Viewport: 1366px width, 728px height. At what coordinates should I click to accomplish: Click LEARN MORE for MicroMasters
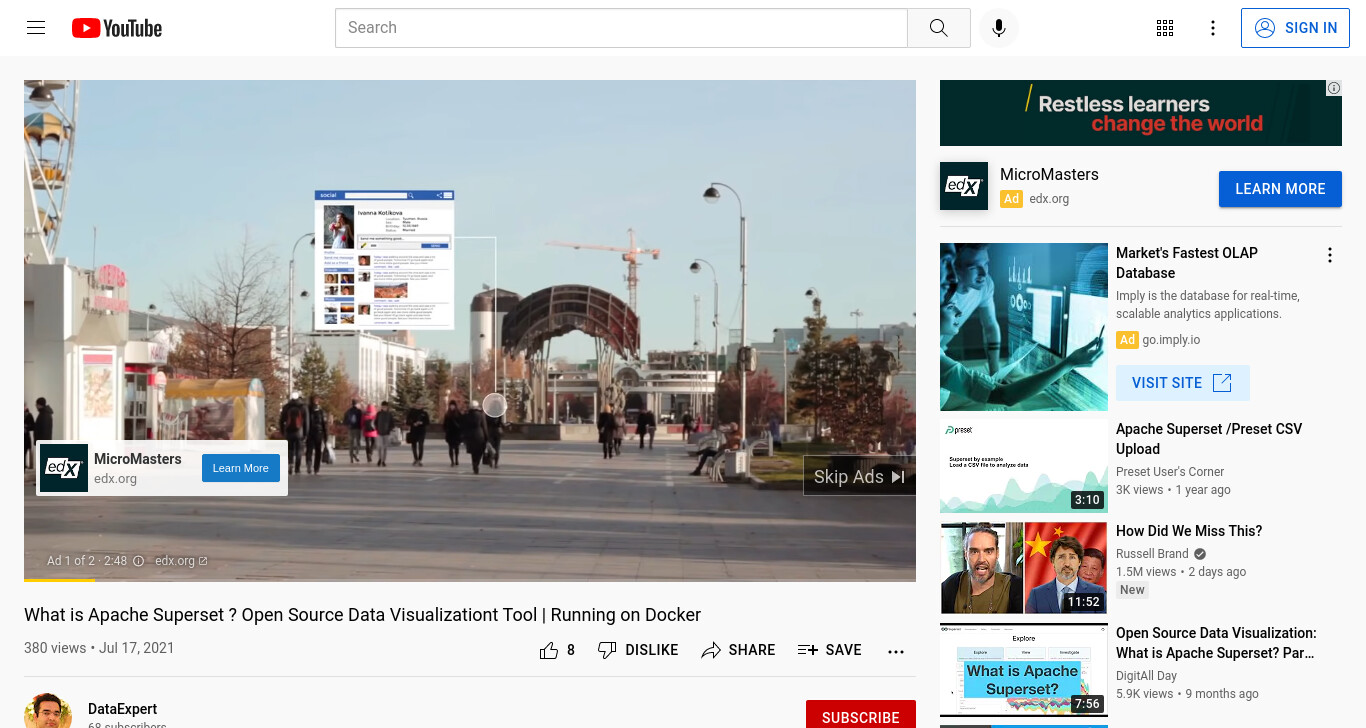1280,189
